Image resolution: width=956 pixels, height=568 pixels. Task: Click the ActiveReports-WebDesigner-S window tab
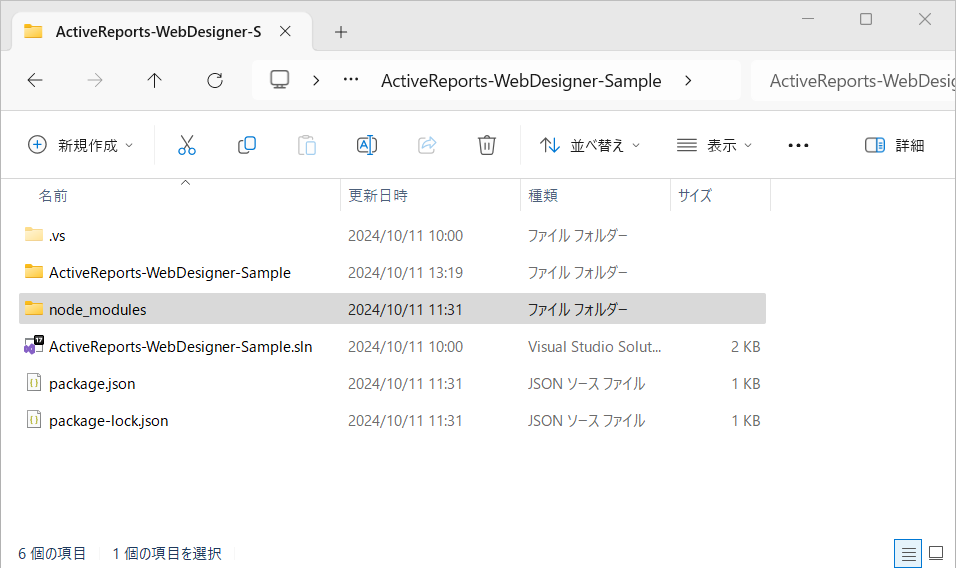tap(162, 32)
